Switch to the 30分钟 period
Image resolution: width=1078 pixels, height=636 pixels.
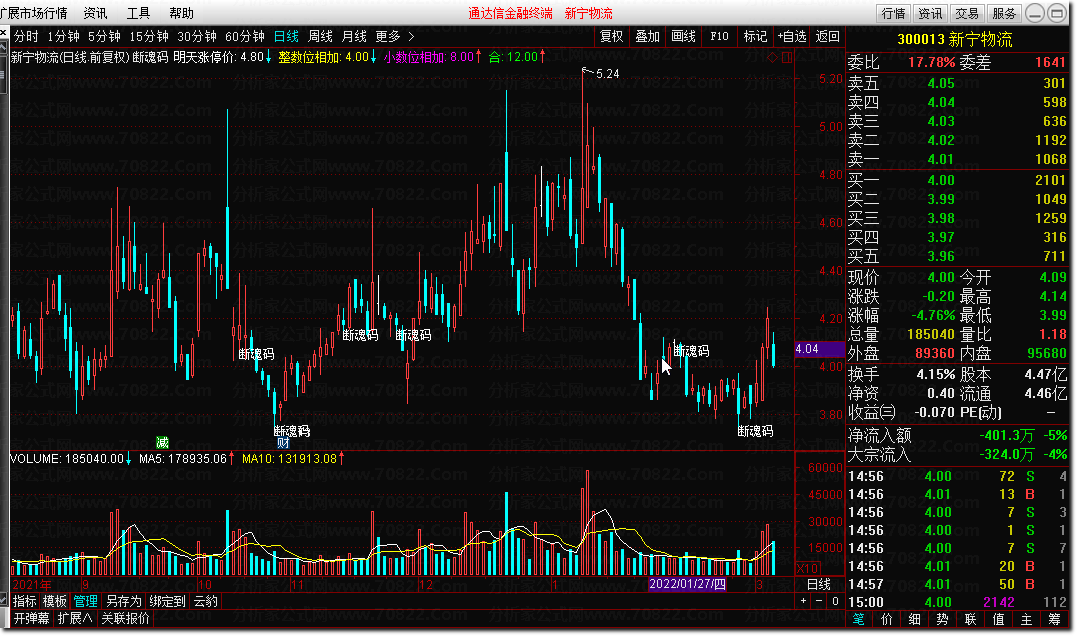point(197,36)
